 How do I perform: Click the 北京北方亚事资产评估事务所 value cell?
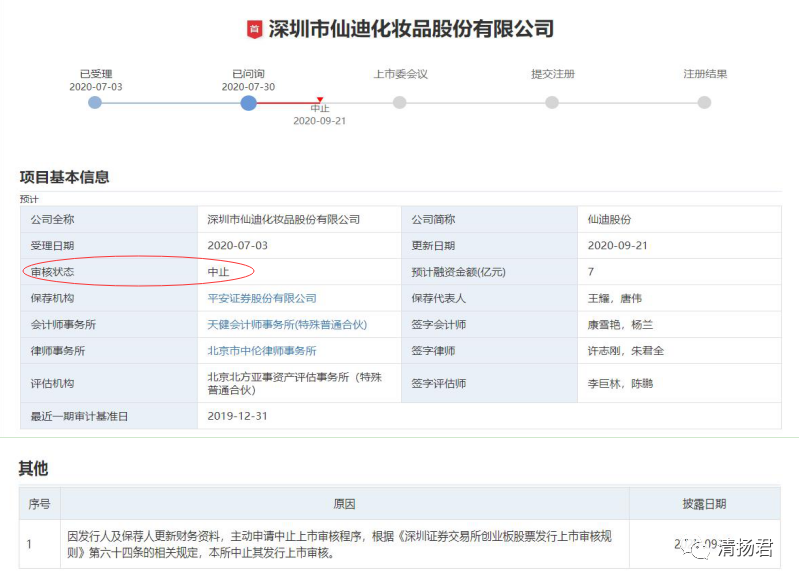click(x=300, y=383)
